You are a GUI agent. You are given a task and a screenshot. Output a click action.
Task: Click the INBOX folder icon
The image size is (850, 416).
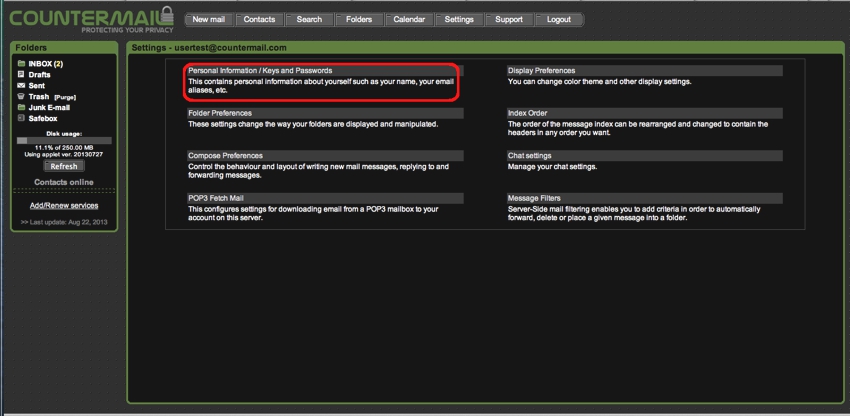click(21, 63)
